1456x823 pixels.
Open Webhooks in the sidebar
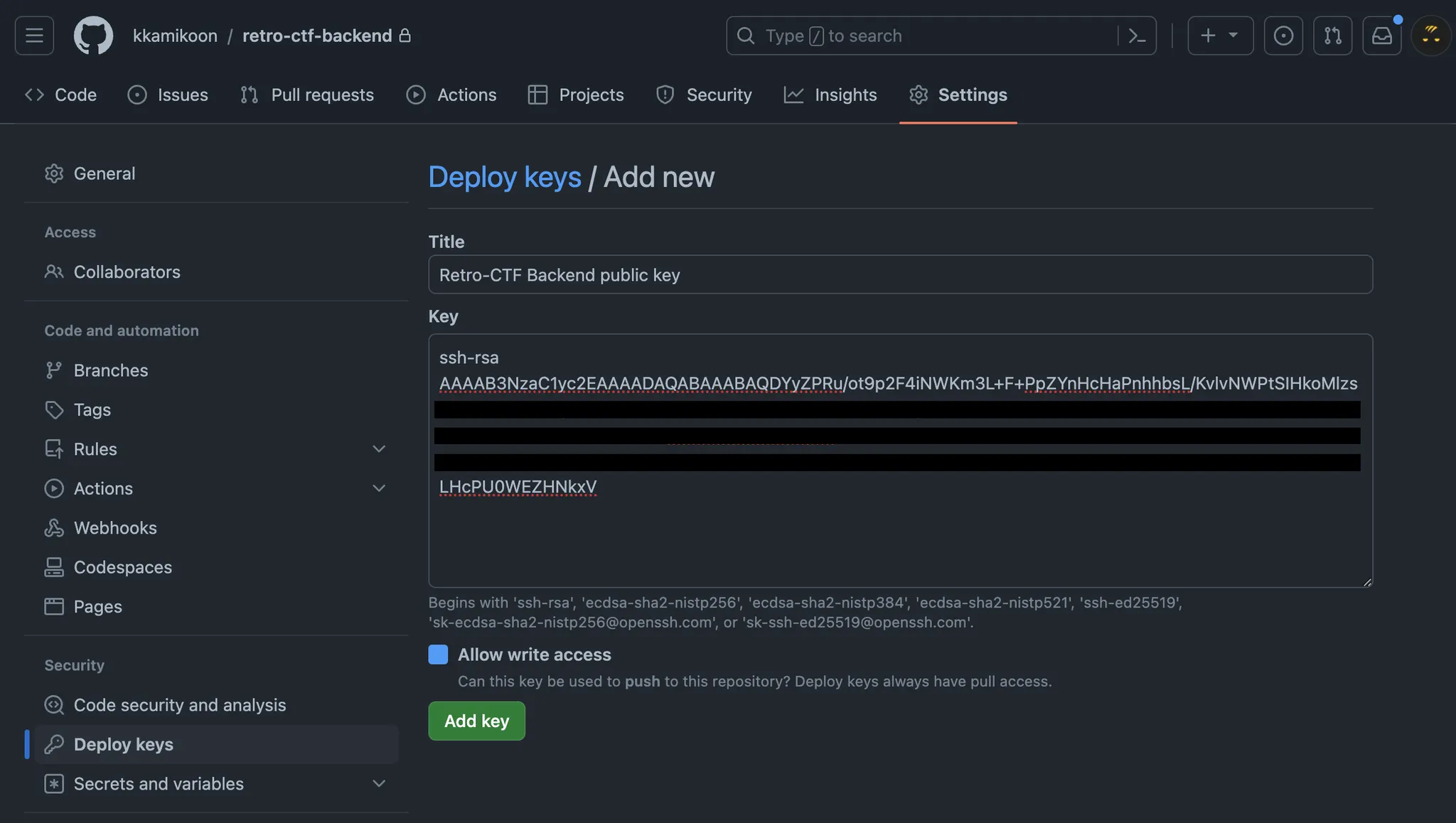115,527
